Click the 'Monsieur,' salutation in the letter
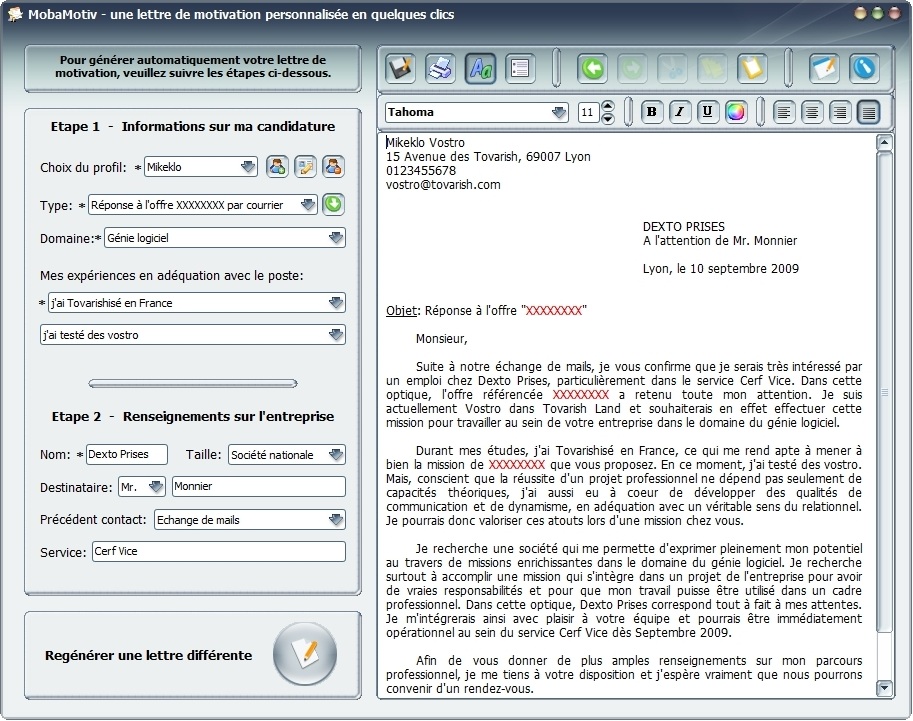 441,339
